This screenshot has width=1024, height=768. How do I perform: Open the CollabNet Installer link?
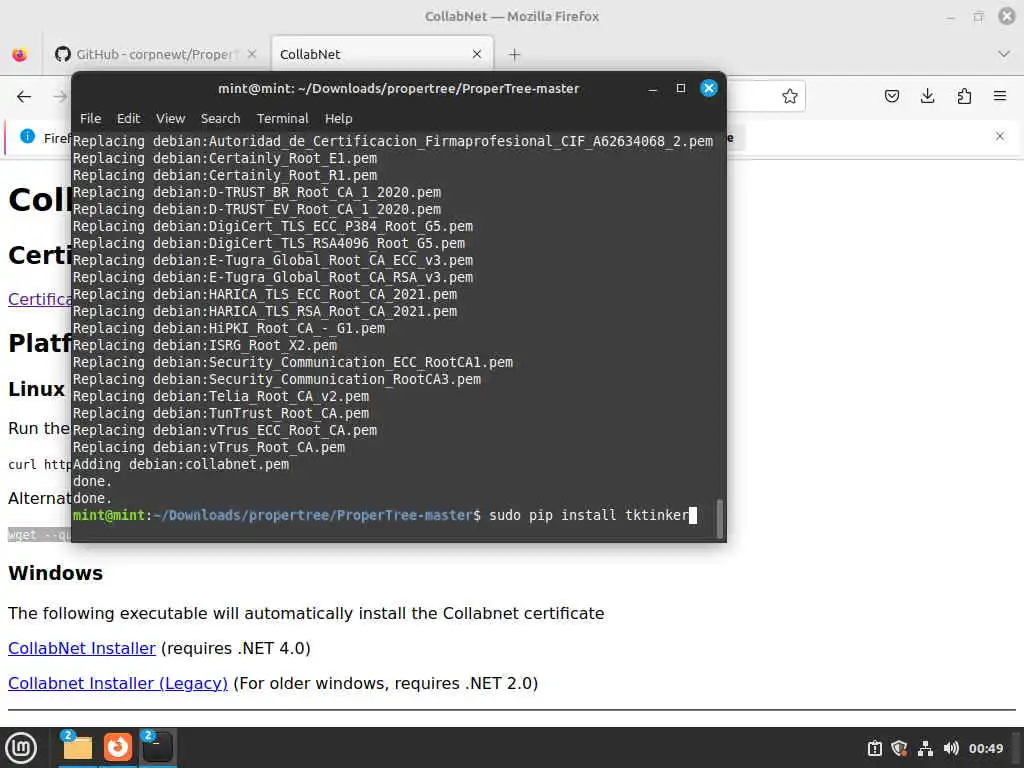tap(82, 648)
